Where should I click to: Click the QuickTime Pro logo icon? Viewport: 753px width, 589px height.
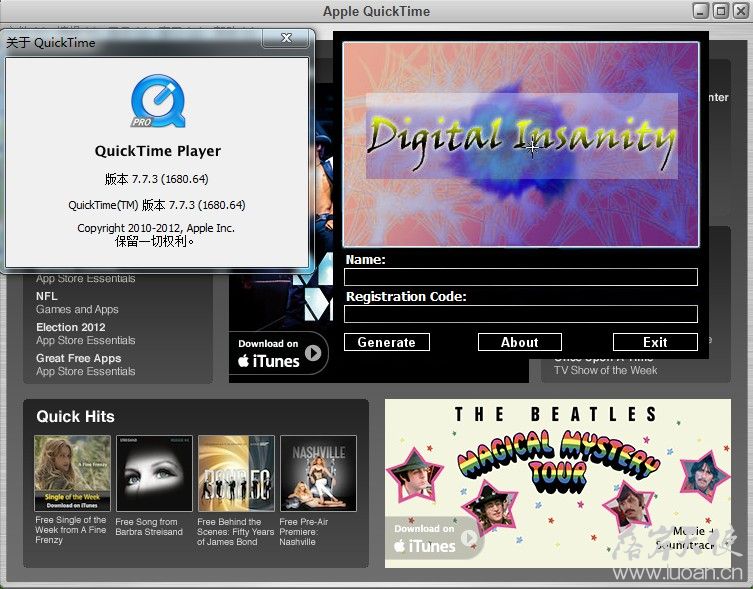tap(158, 101)
